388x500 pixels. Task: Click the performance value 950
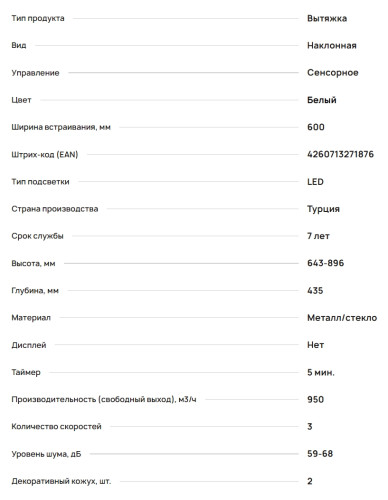pyautogui.click(x=315, y=399)
